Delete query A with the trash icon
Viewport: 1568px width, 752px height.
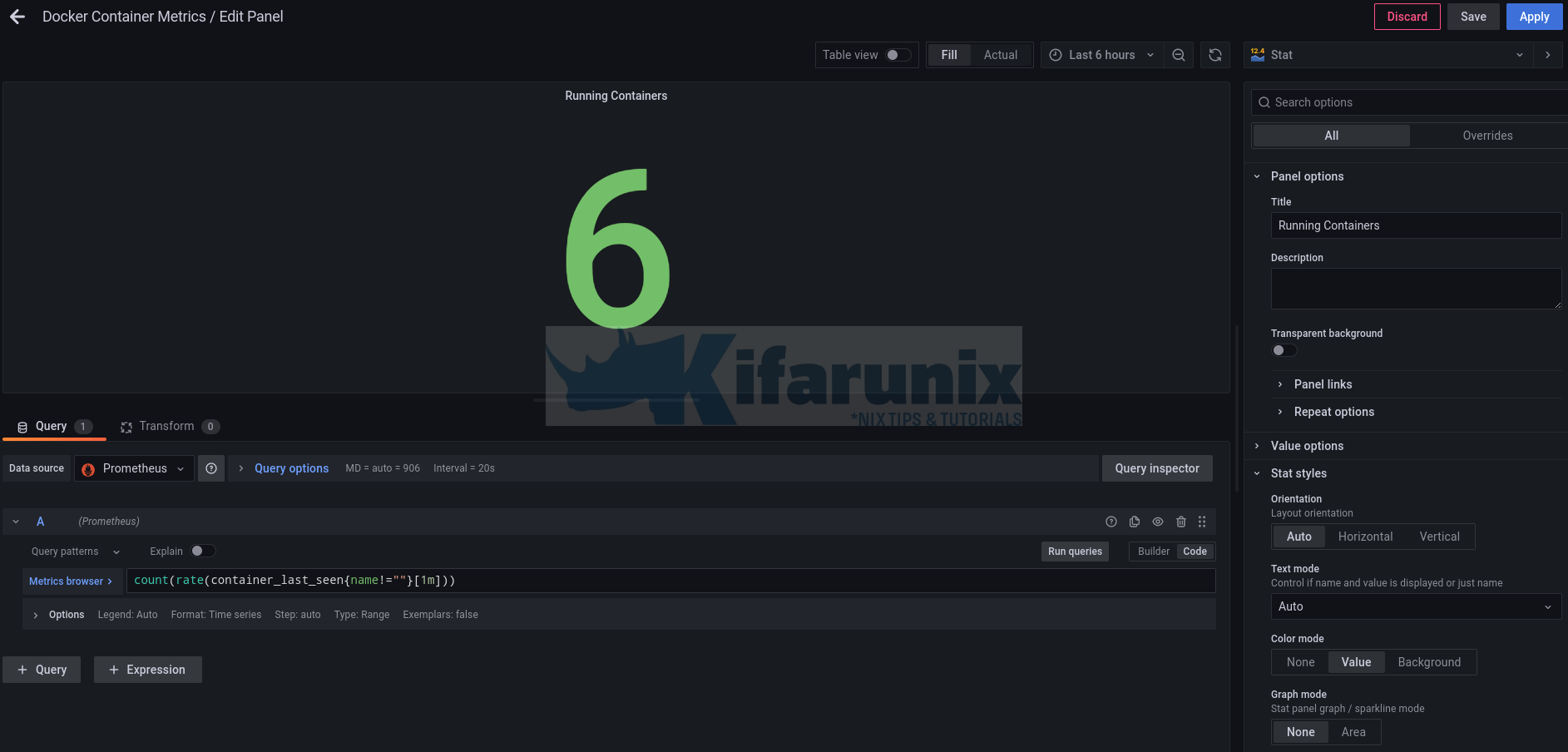(1181, 522)
